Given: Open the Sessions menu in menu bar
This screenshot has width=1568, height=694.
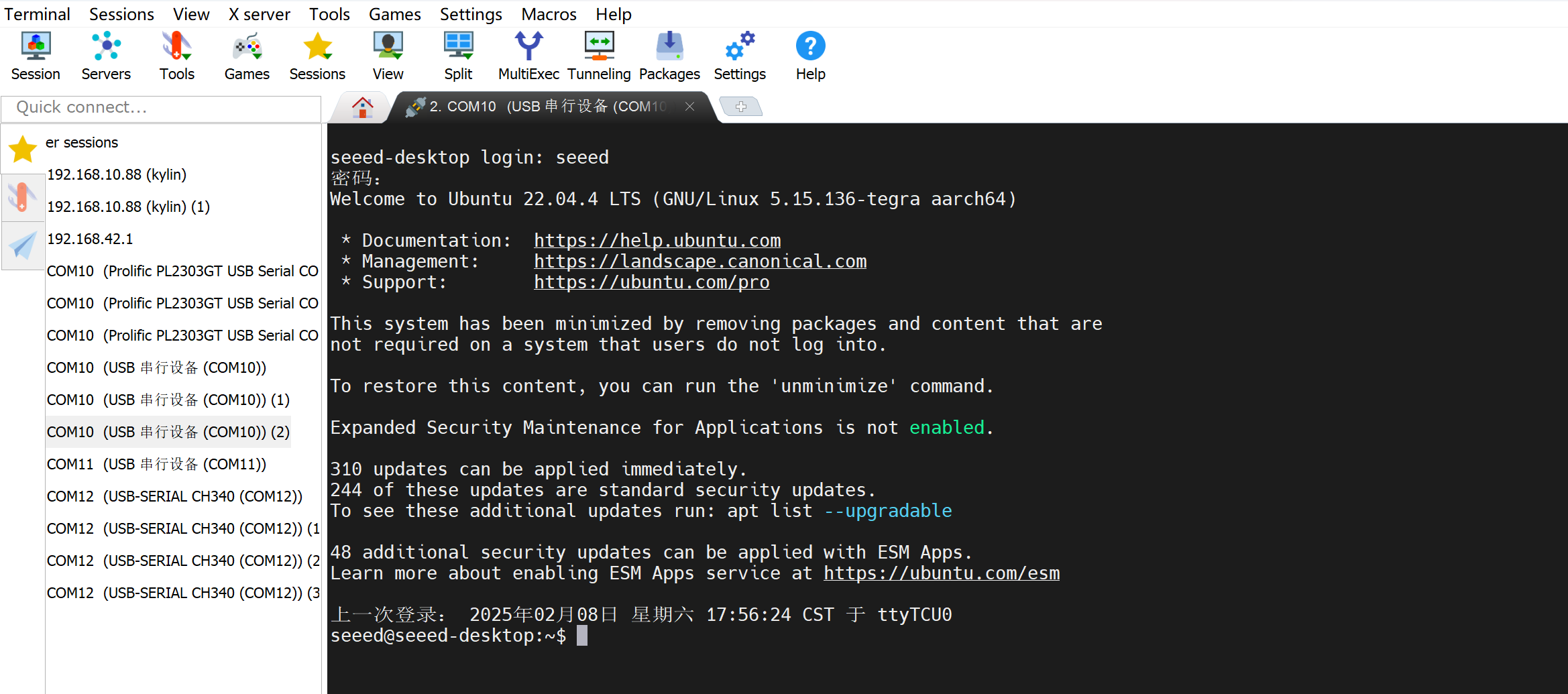Looking at the screenshot, I should (121, 14).
